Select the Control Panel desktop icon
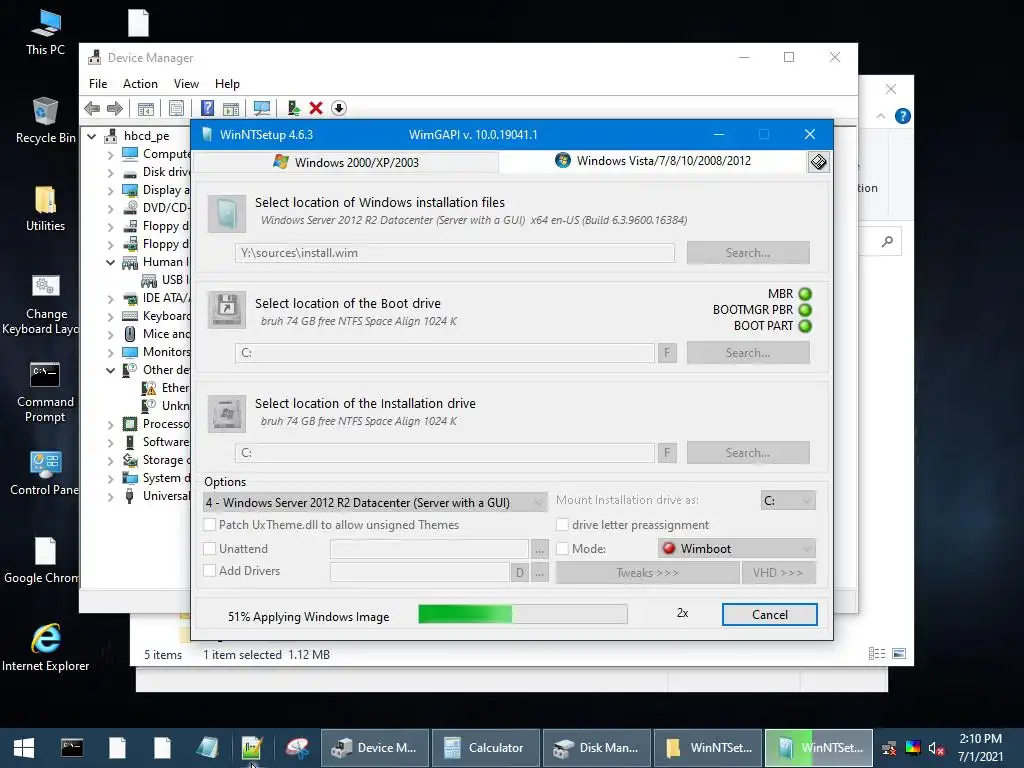 (x=45, y=473)
